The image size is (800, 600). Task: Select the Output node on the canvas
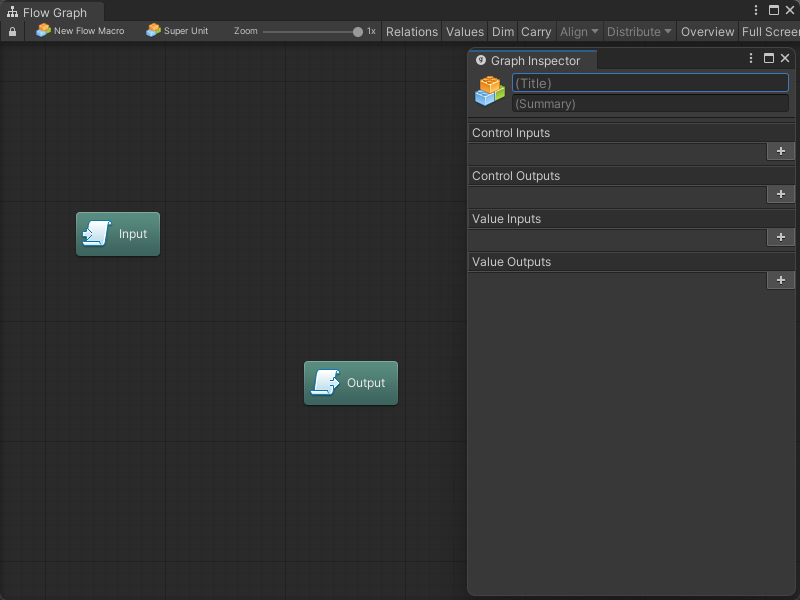(x=351, y=383)
